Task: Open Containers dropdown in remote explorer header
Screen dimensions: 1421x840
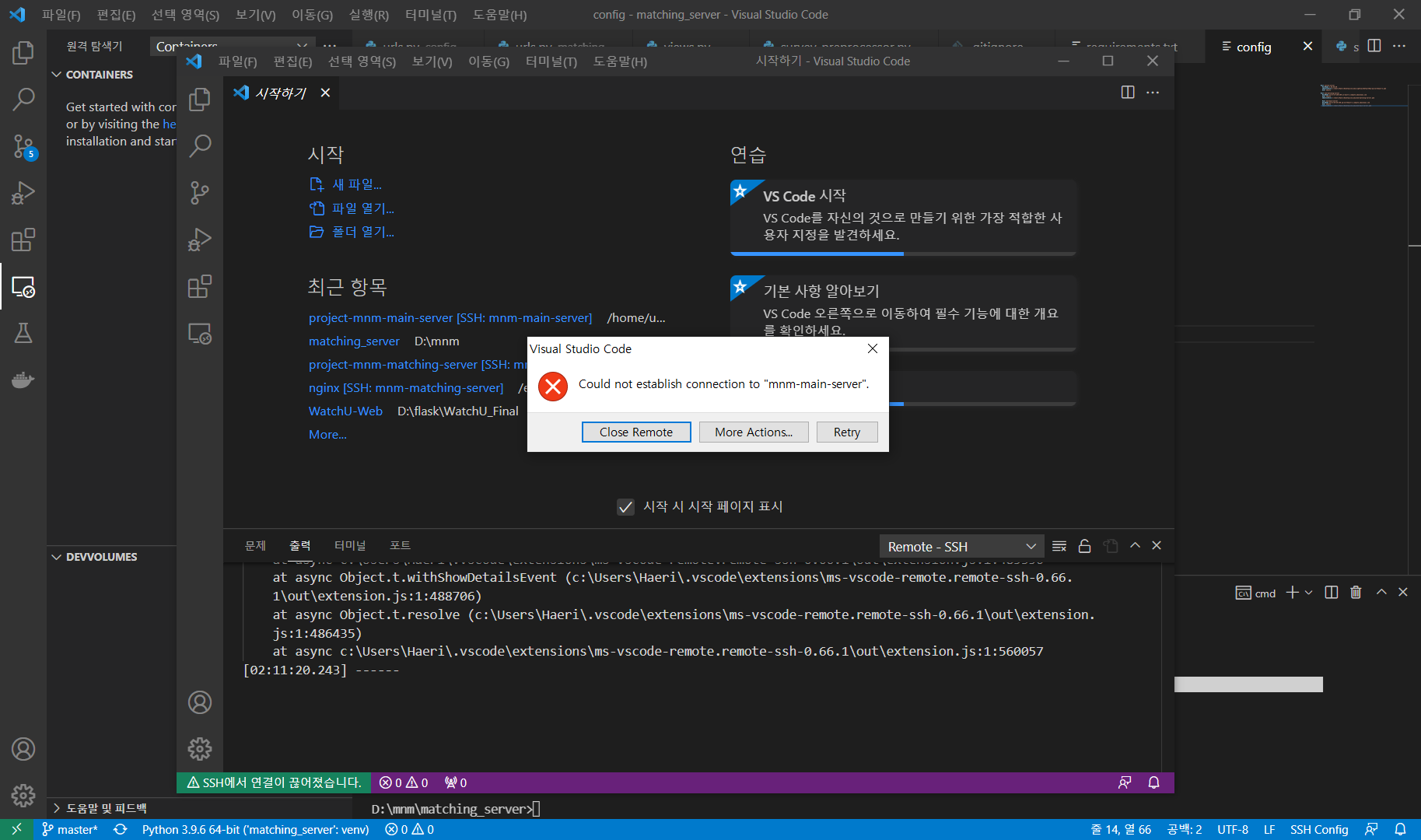Action: tap(232, 47)
